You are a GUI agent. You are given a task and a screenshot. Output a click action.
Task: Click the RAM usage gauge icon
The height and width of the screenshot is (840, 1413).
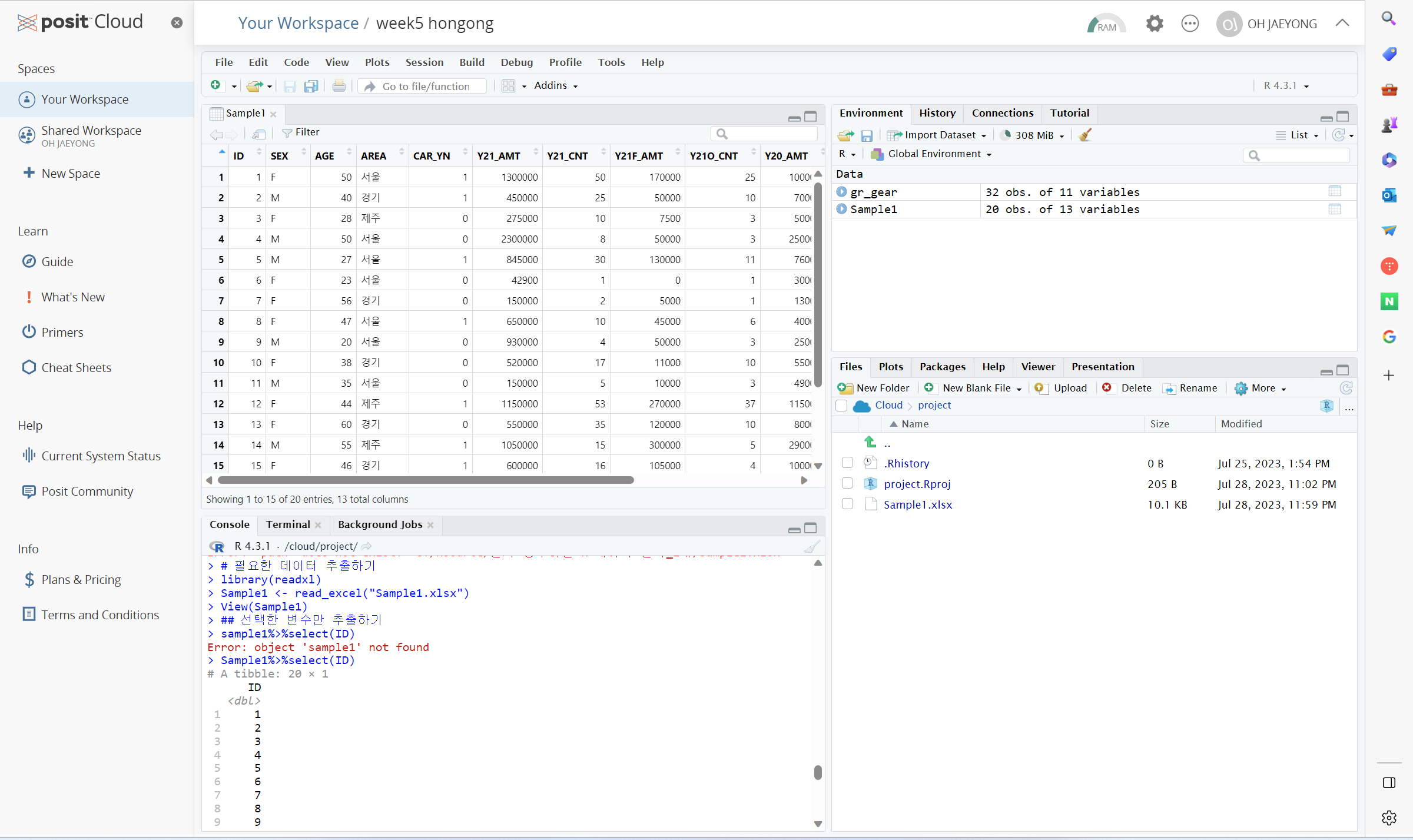point(1106,24)
